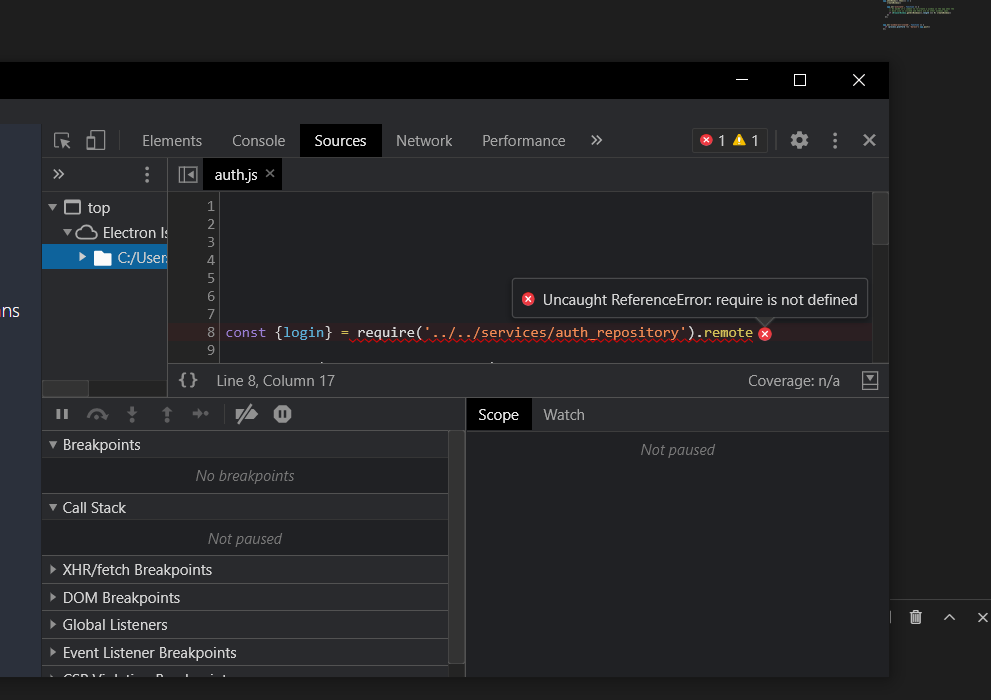The width and height of the screenshot is (991, 700).
Task: Click the step over debugger icon
Action: tap(97, 414)
